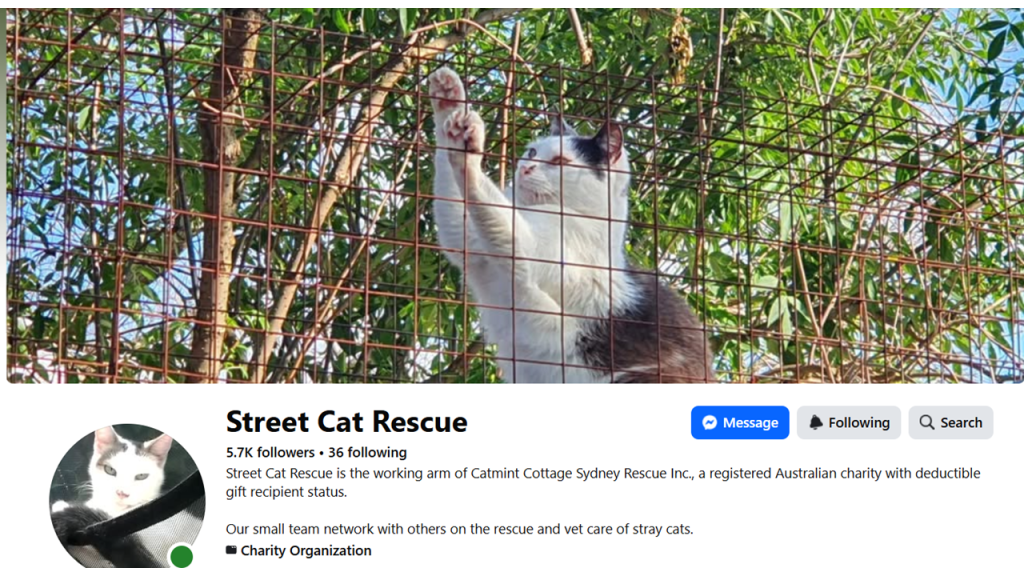
Task: Click the cat's face in profile picture
Action: click(127, 467)
